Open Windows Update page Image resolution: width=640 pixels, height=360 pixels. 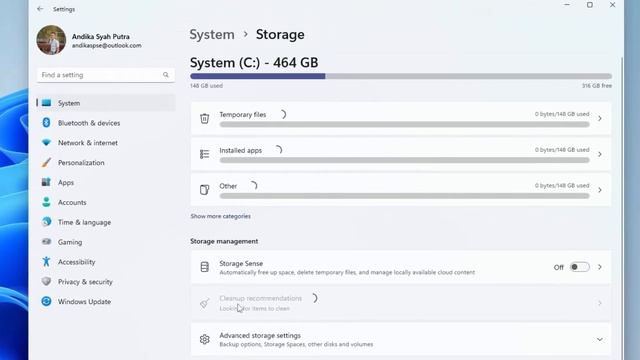coord(106,302)
